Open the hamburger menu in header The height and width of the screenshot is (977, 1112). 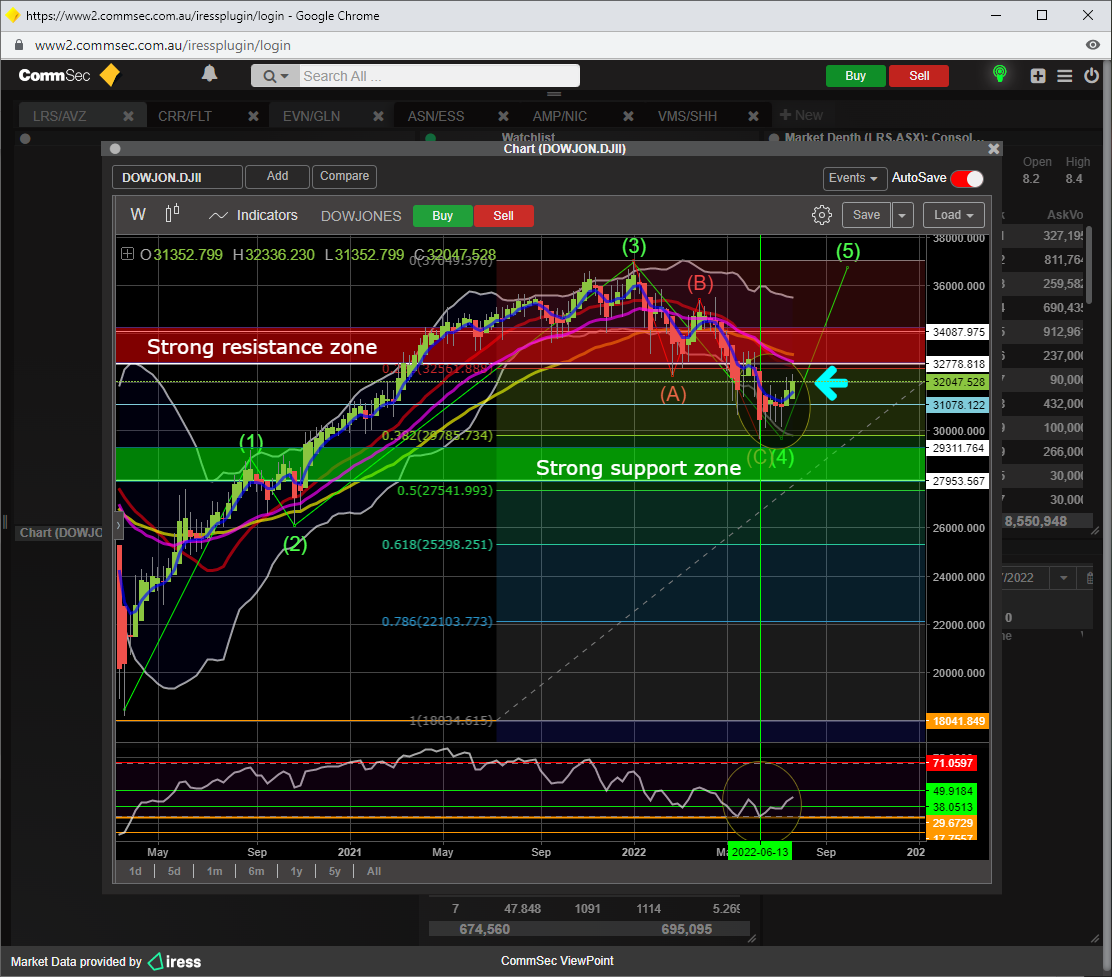pos(1064,76)
